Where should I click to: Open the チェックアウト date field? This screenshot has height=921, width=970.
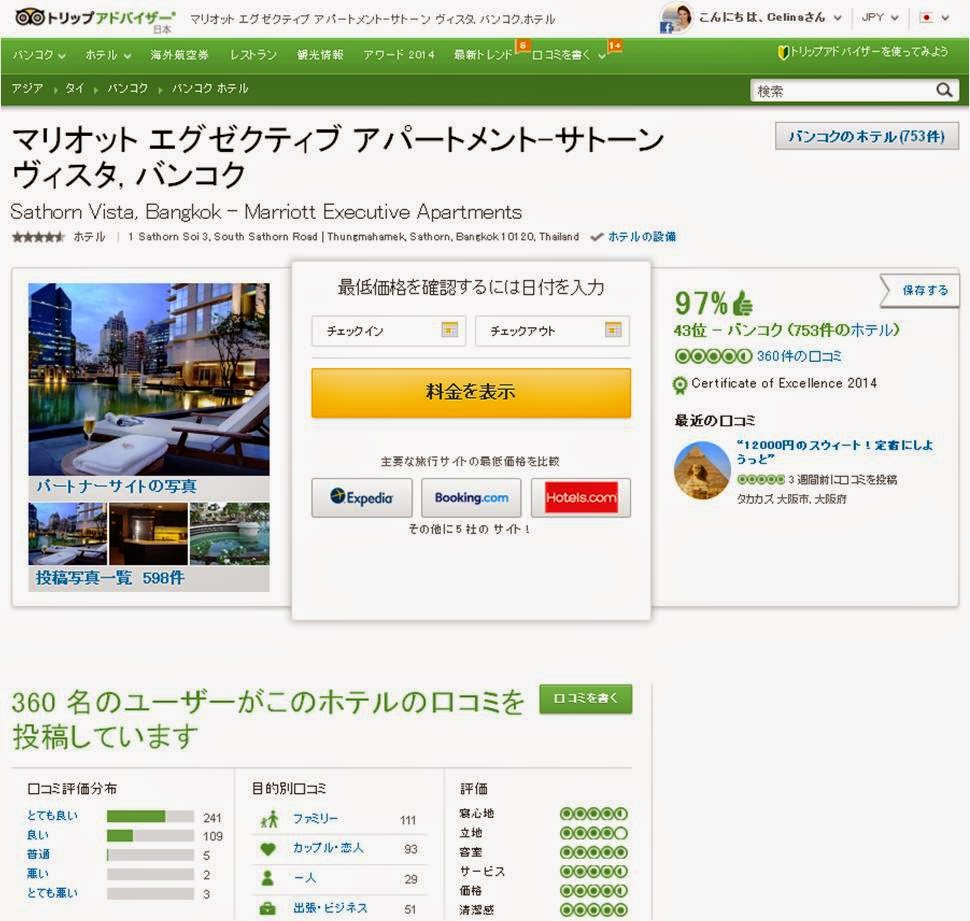(552, 330)
